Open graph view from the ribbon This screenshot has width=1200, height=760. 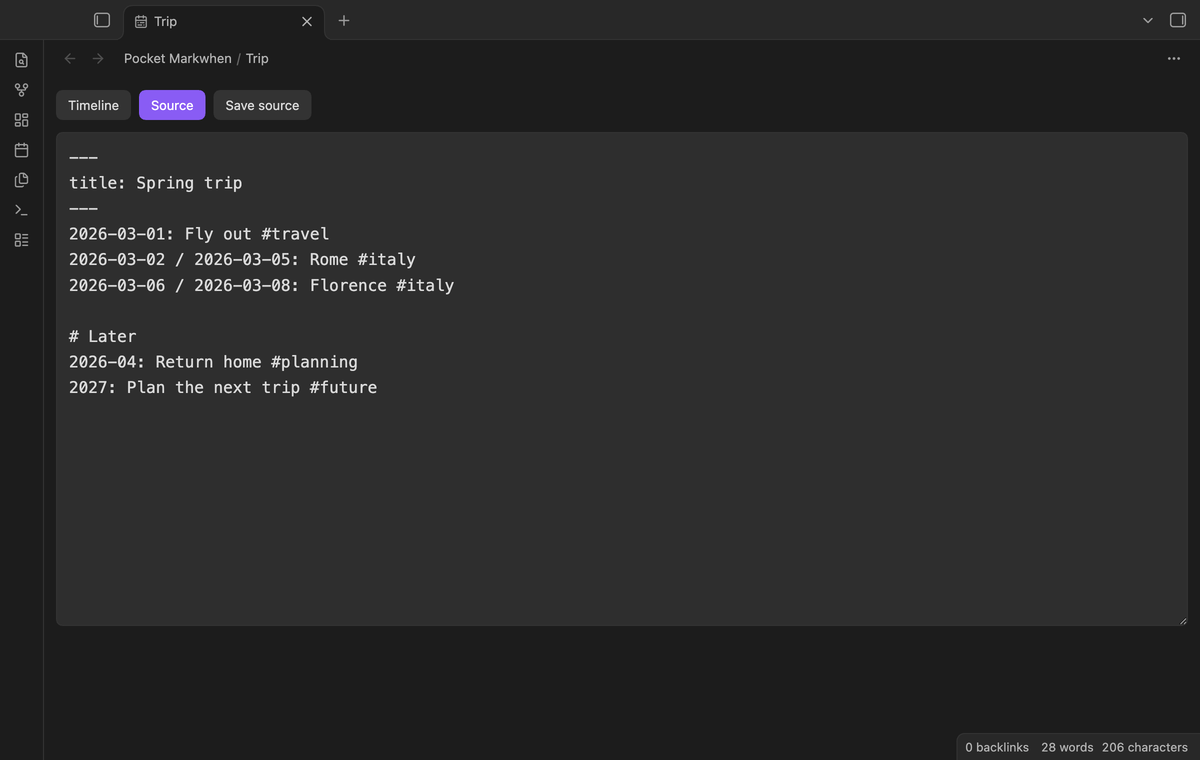(x=21, y=90)
